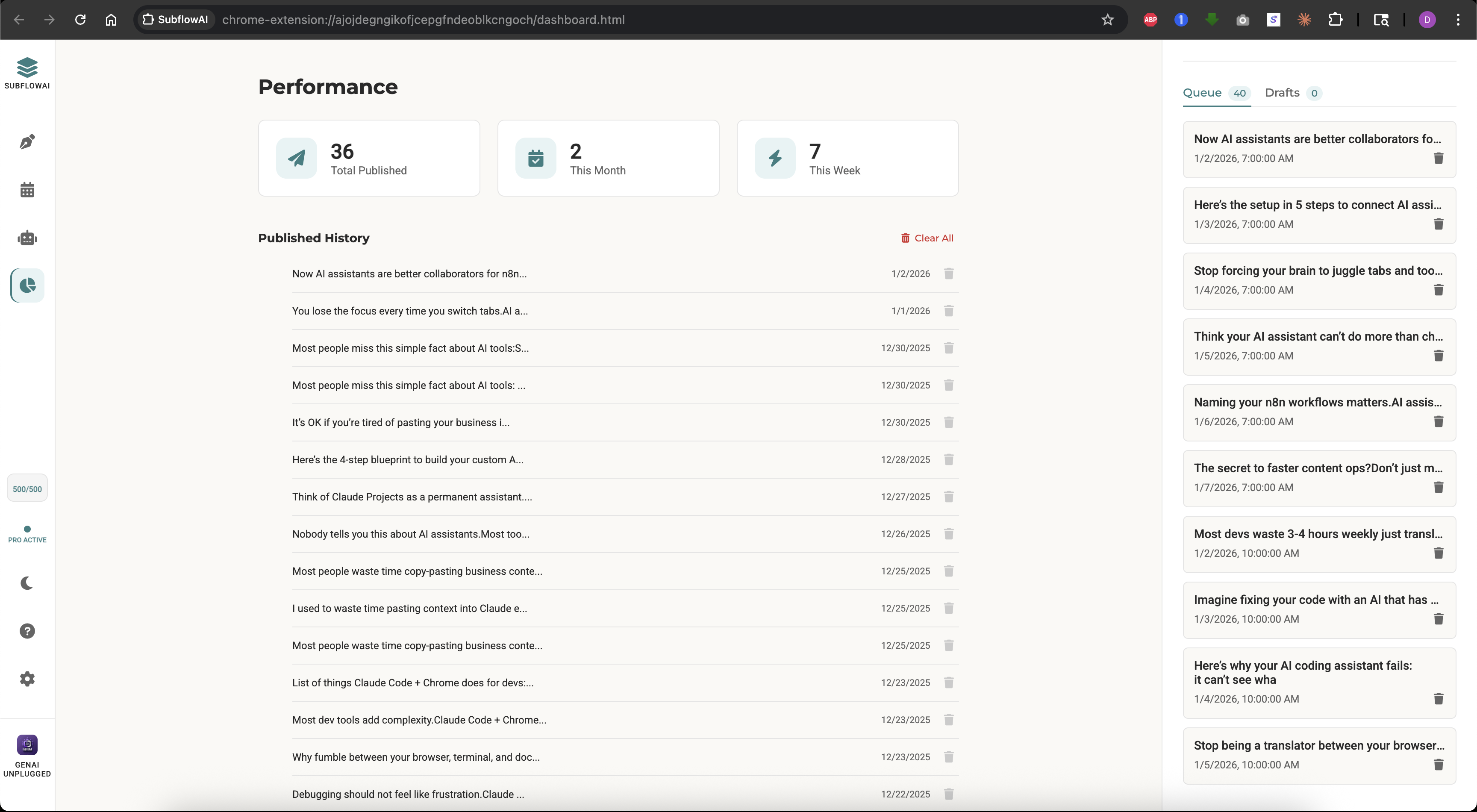1477x812 pixels.
Task: Open the calendar scheduling icon in sidebar
Action: (x=27, y=189)
